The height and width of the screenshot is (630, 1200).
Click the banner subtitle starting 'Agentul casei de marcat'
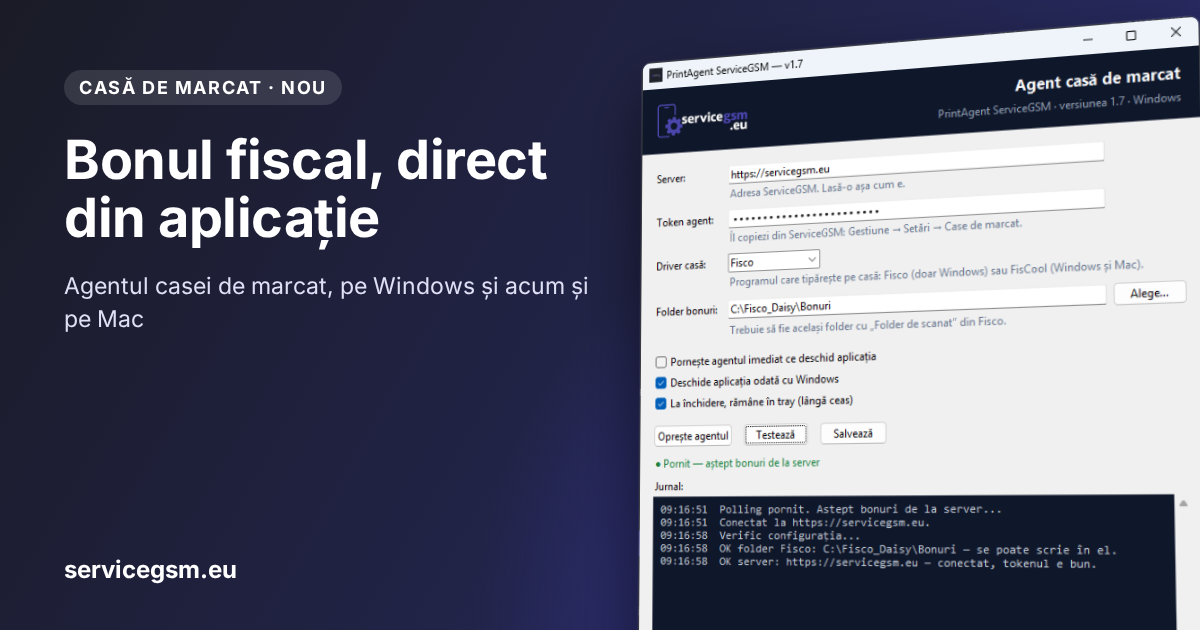[326, 303]
